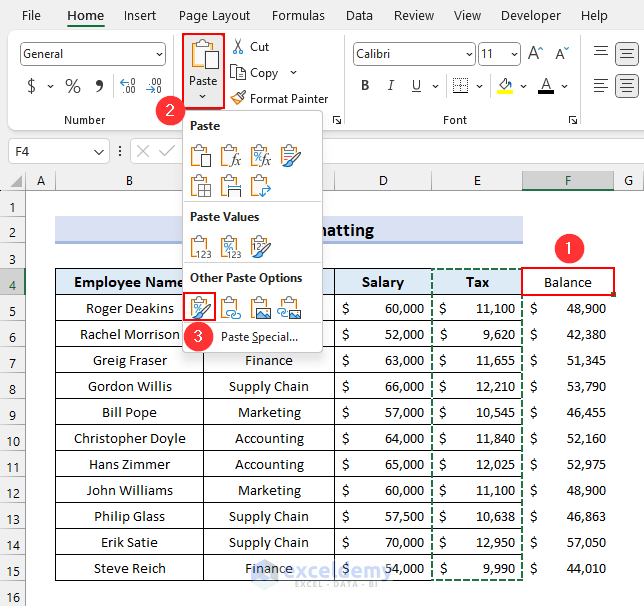644x606 pixels.
Task: Apply Percent Style number format
Action: click(x=73, y=87)
